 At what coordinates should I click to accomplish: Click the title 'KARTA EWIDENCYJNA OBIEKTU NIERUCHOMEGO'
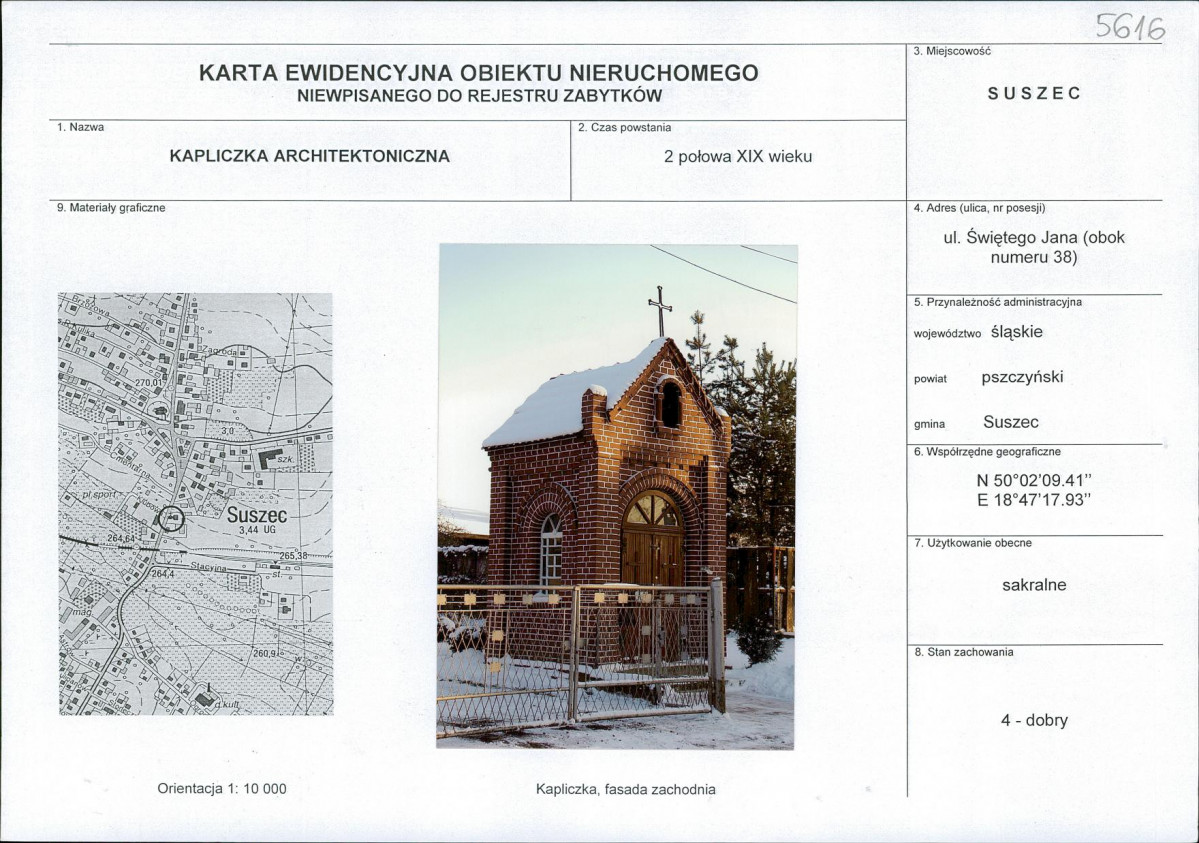point(479,73)
